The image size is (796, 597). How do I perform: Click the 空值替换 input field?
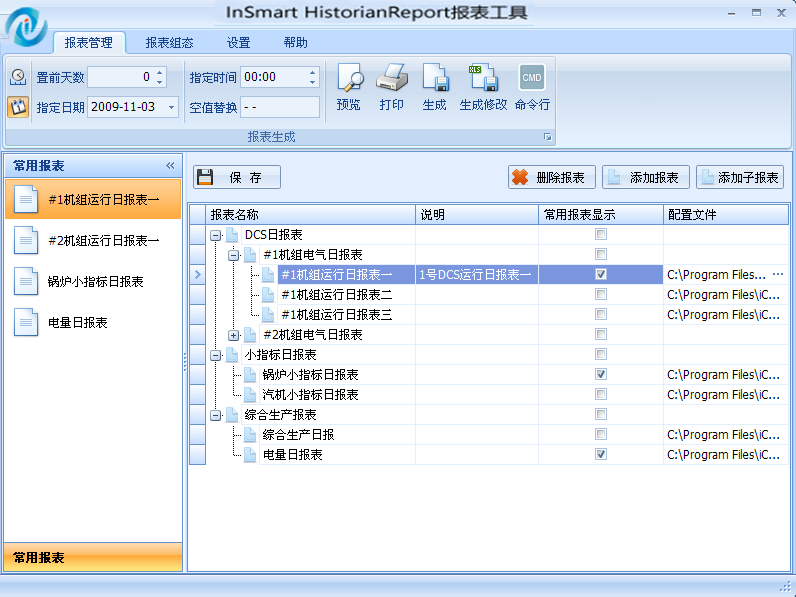(280, 107)
